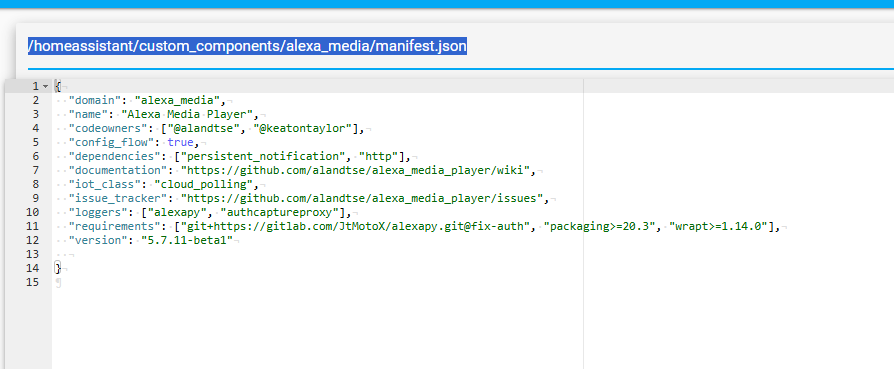Select line number 12 in gutter

point(33,240)
